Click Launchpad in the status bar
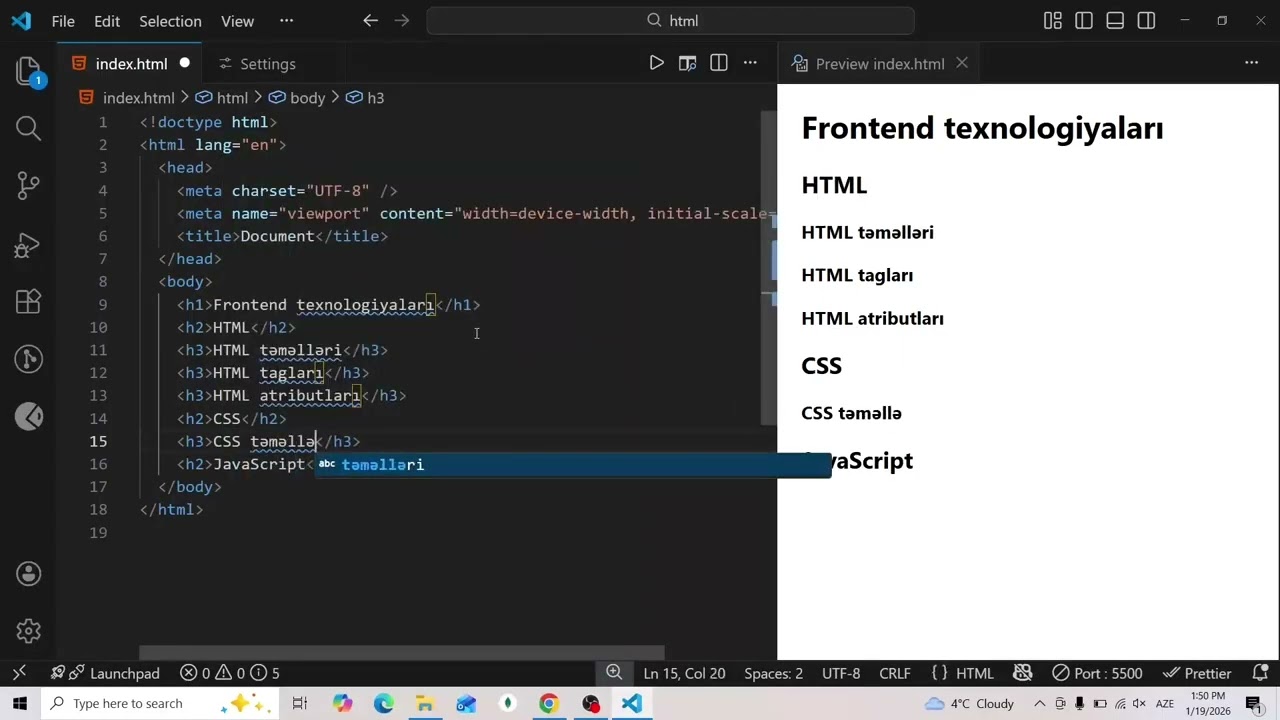 click(105, 673)
